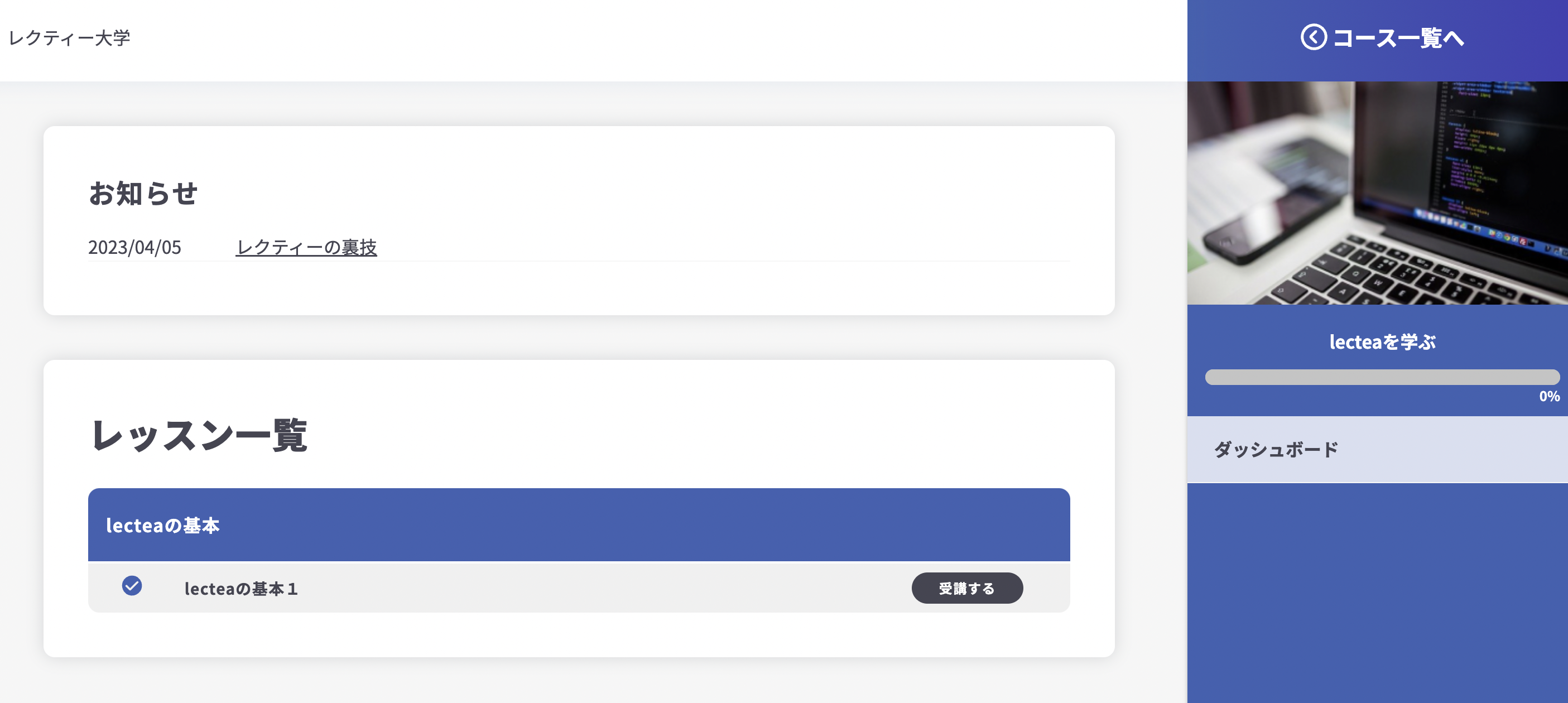Click the back arrow circle icon
The height and width of the screenshot is (703, 1568).
point(1313,38)
